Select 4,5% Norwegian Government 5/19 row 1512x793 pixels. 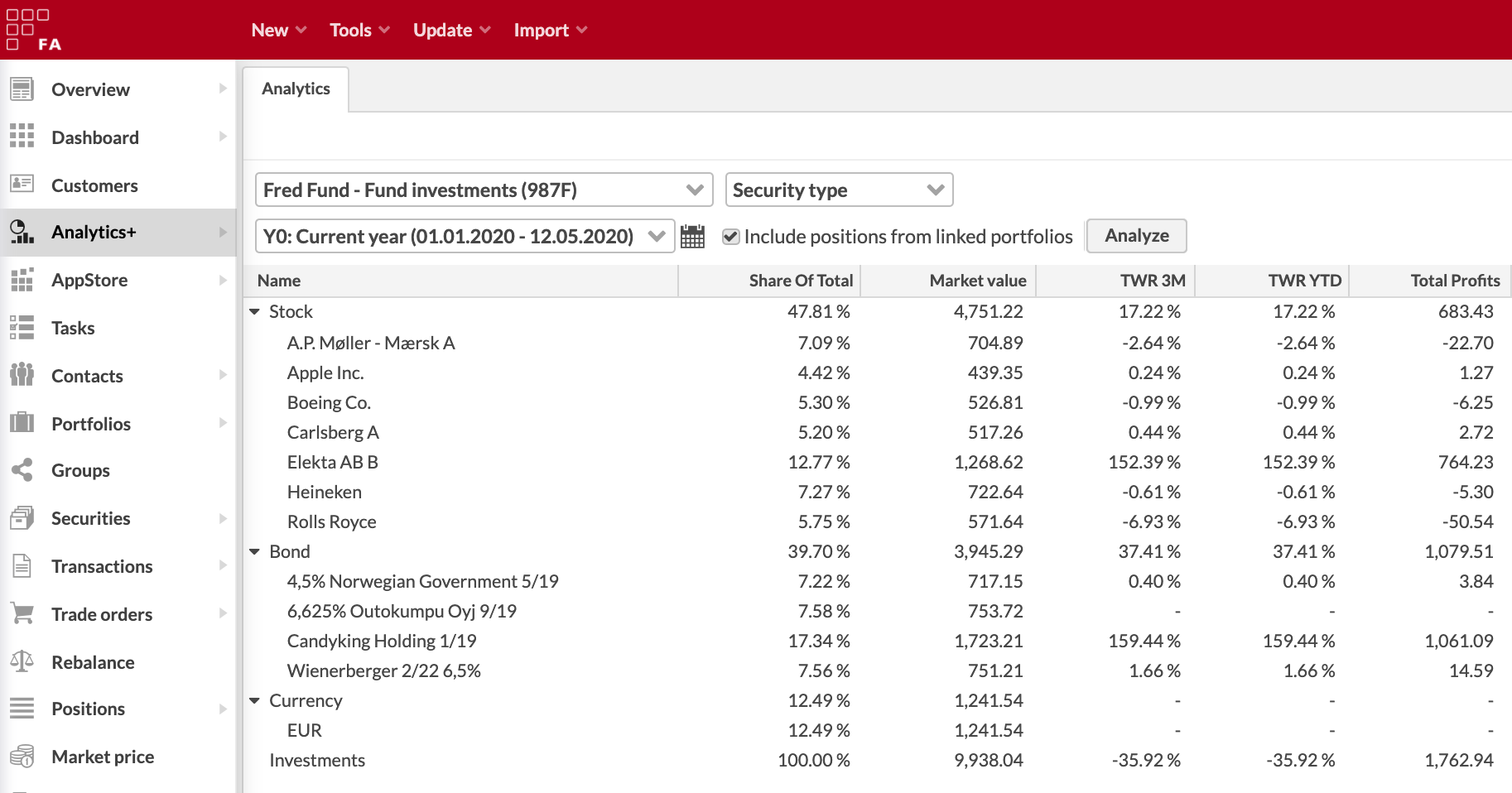(878, 581)
